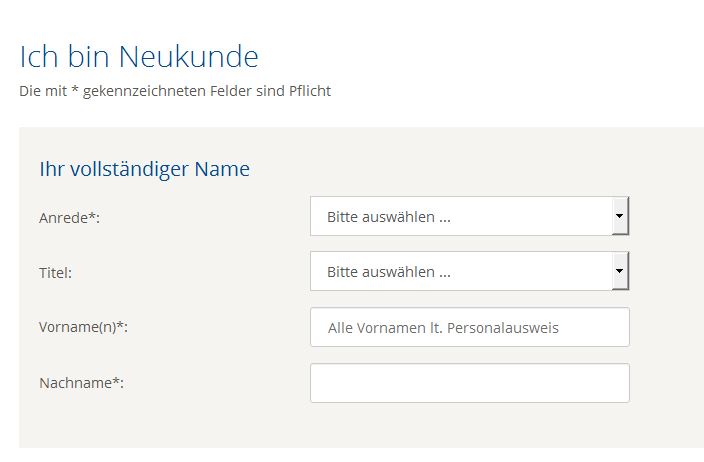
Task: Click the 'Nachname*:' label
Action: [x=81, y=383]
